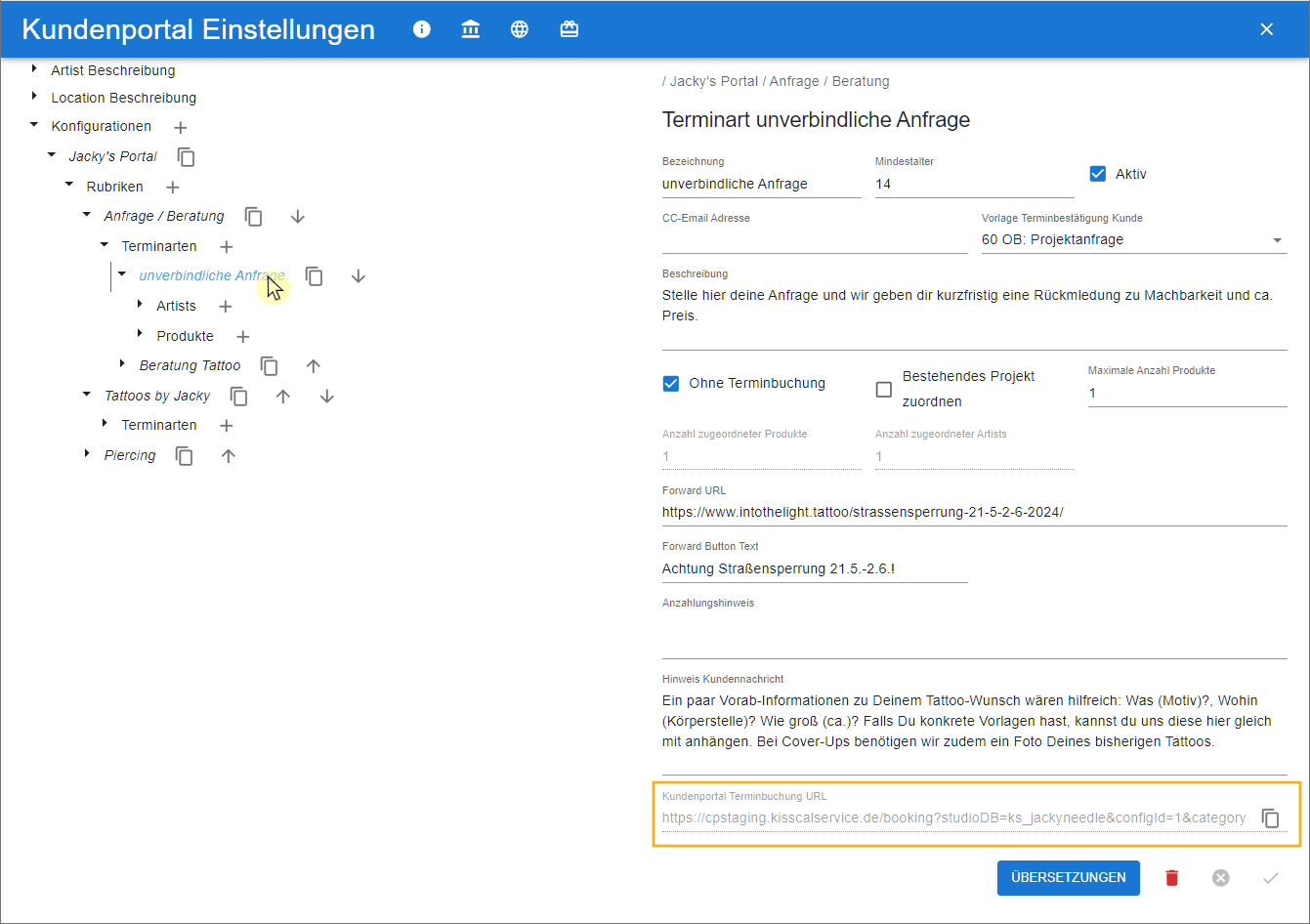Viewport: 1310px width, 924px height.
Task: Confirm changes with checkmark icon
Action: tap(1270, 878)
